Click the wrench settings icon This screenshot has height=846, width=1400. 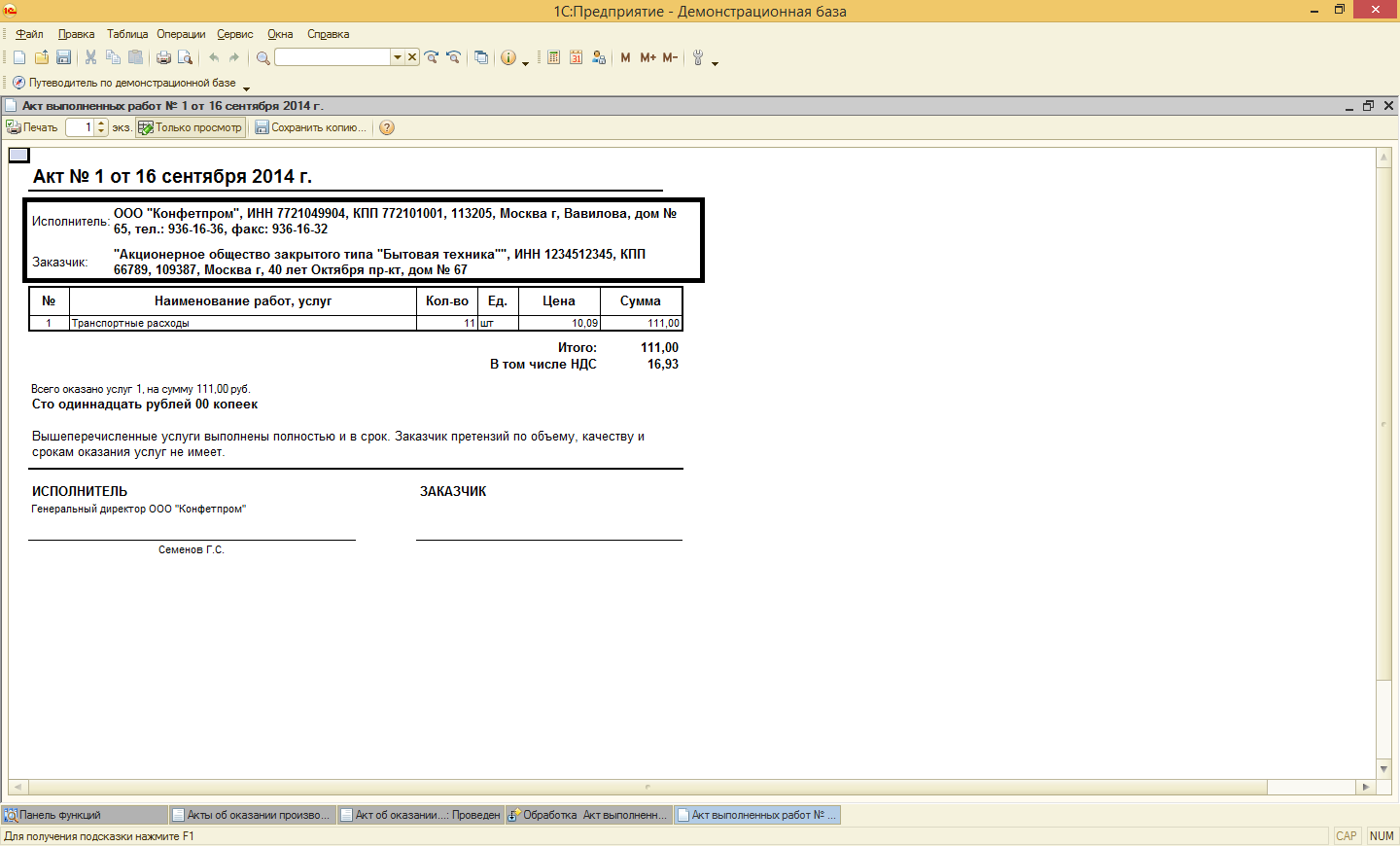(698, 57)
